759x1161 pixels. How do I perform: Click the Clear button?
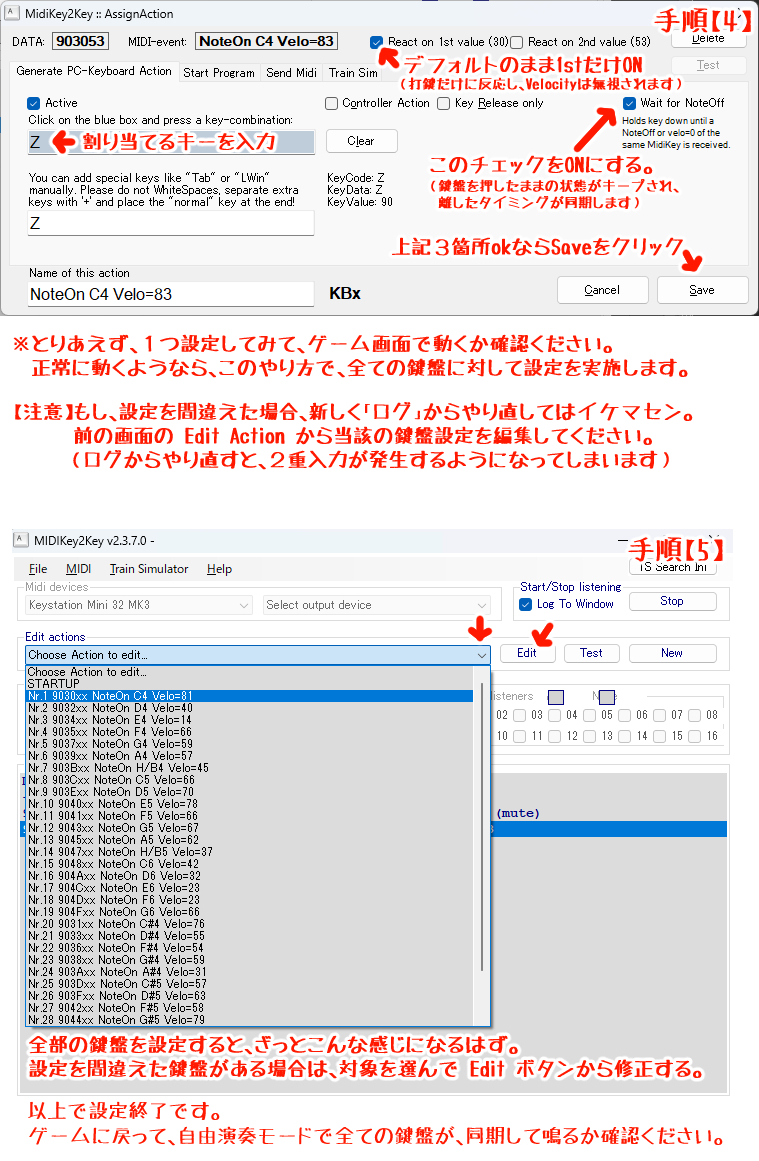click(361, 141)
